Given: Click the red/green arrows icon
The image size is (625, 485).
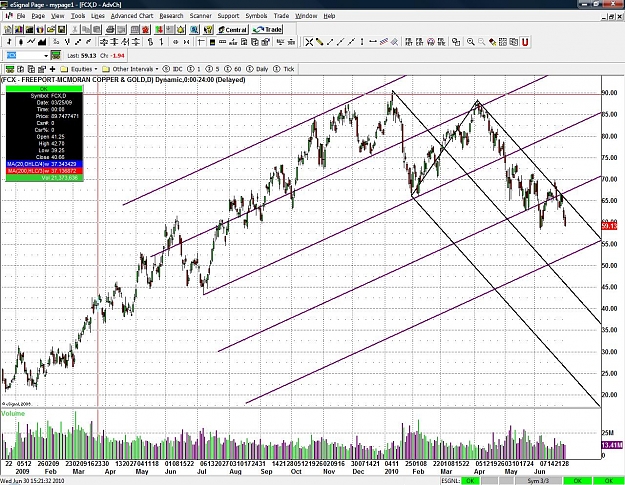Looking at the screenshot, I should 159,29.
